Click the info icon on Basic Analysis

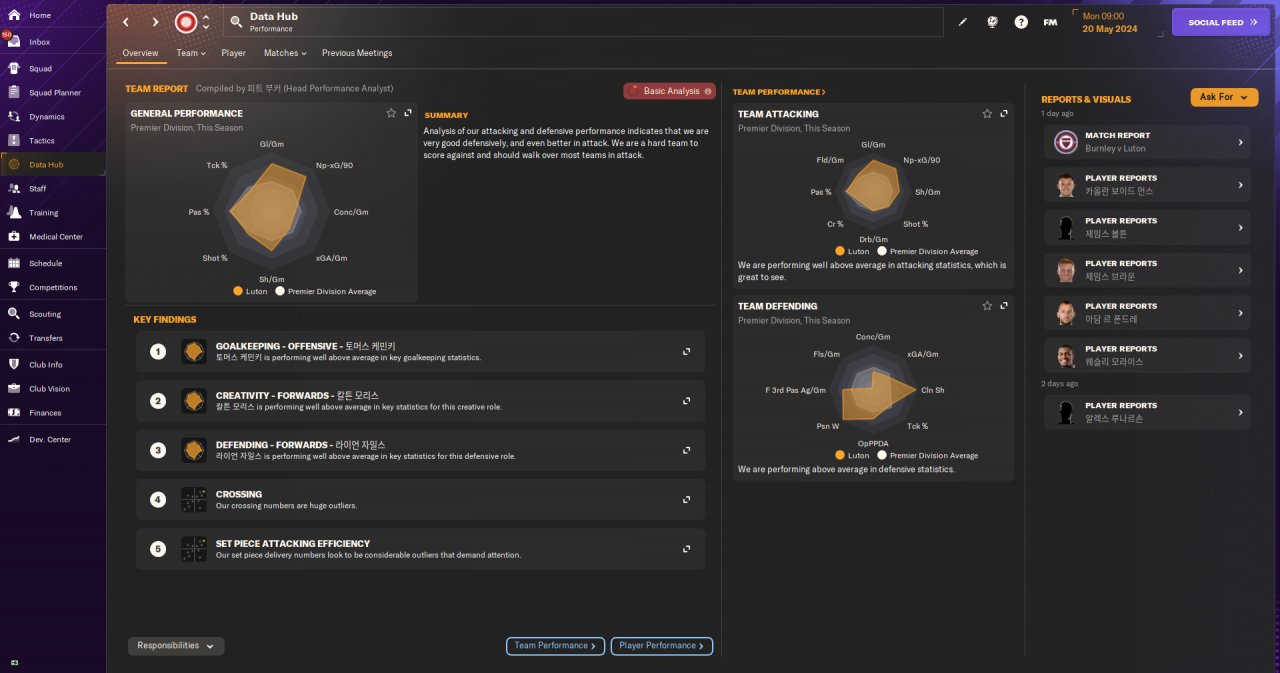(708, 91)
